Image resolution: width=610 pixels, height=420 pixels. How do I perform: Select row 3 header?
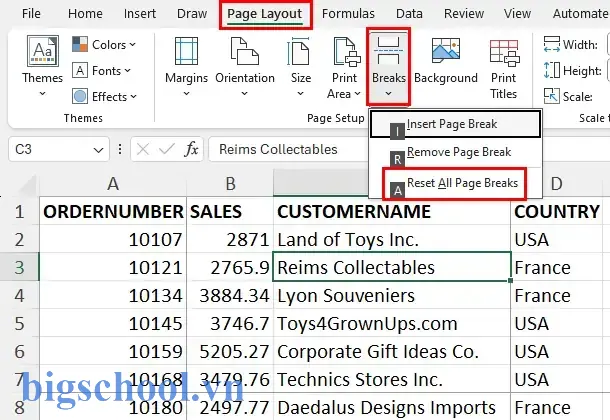click(x=19, y=268)
